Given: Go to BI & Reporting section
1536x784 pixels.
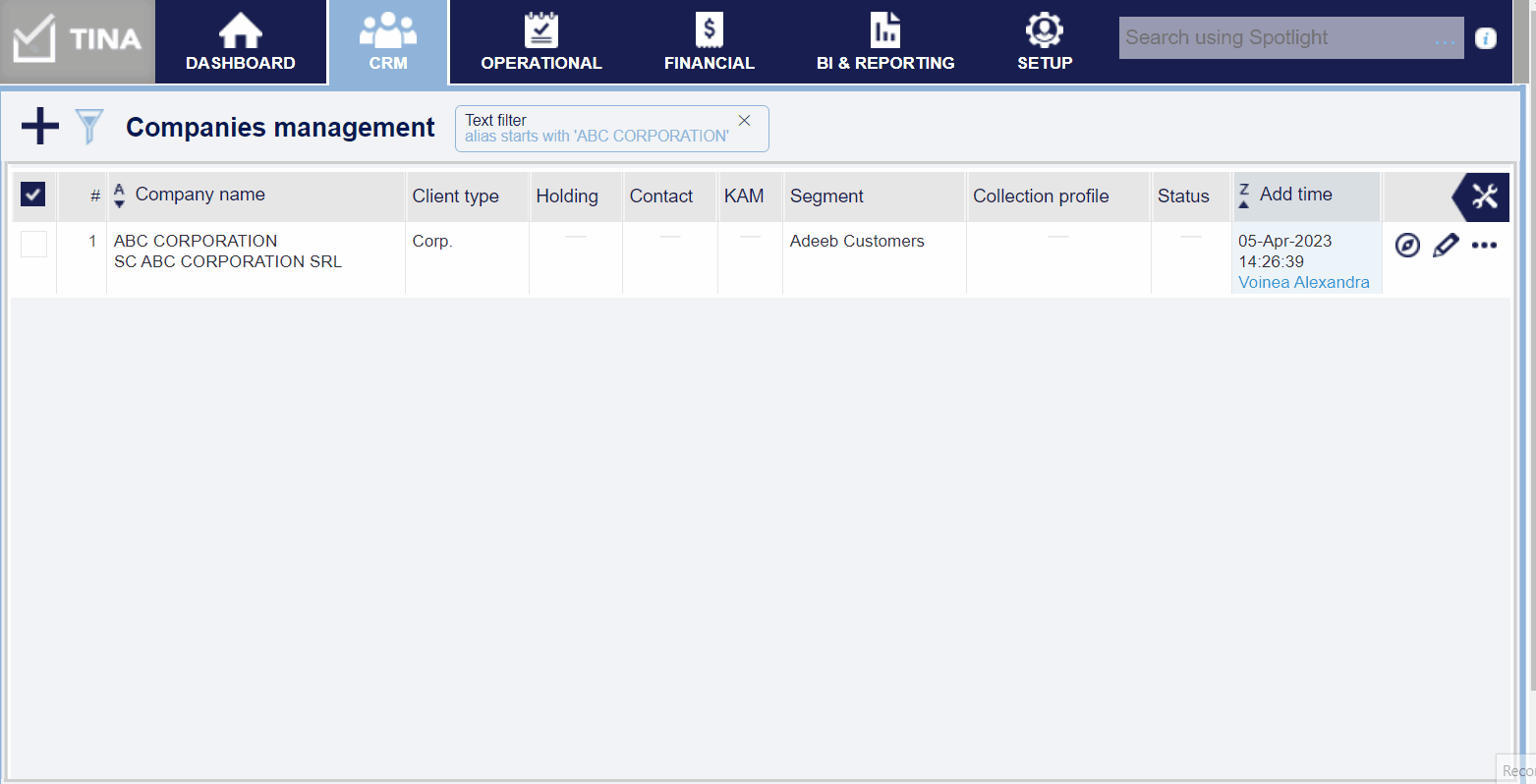Looking at the screenshot, I should 885,42.
